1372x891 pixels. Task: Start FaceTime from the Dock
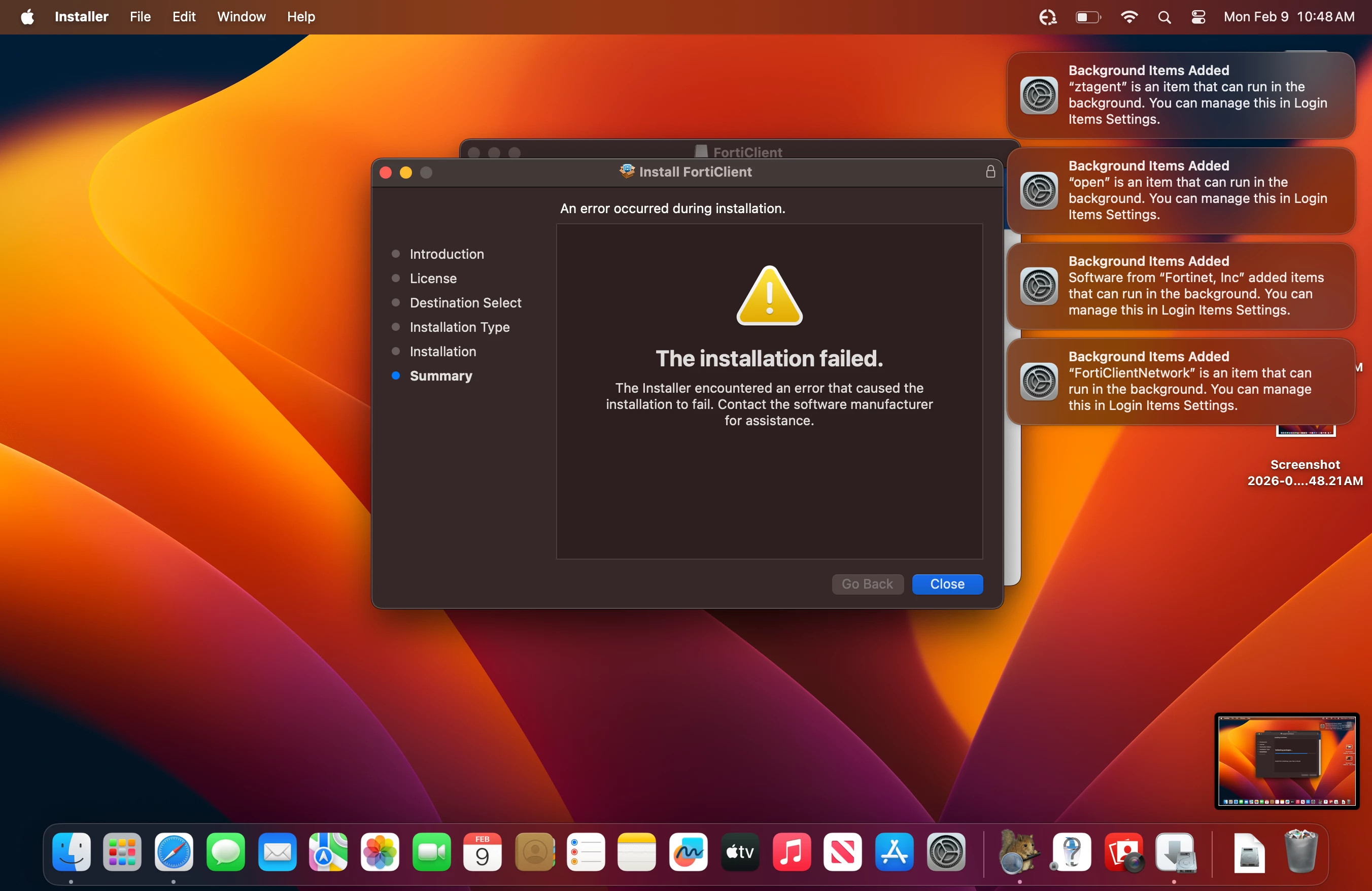point(431,852)
